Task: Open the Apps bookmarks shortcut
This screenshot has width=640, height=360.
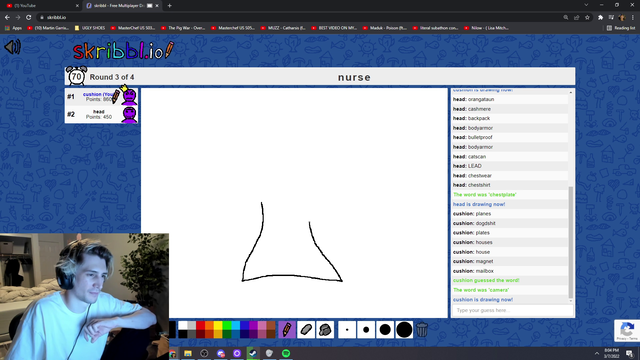Action: 13,28
